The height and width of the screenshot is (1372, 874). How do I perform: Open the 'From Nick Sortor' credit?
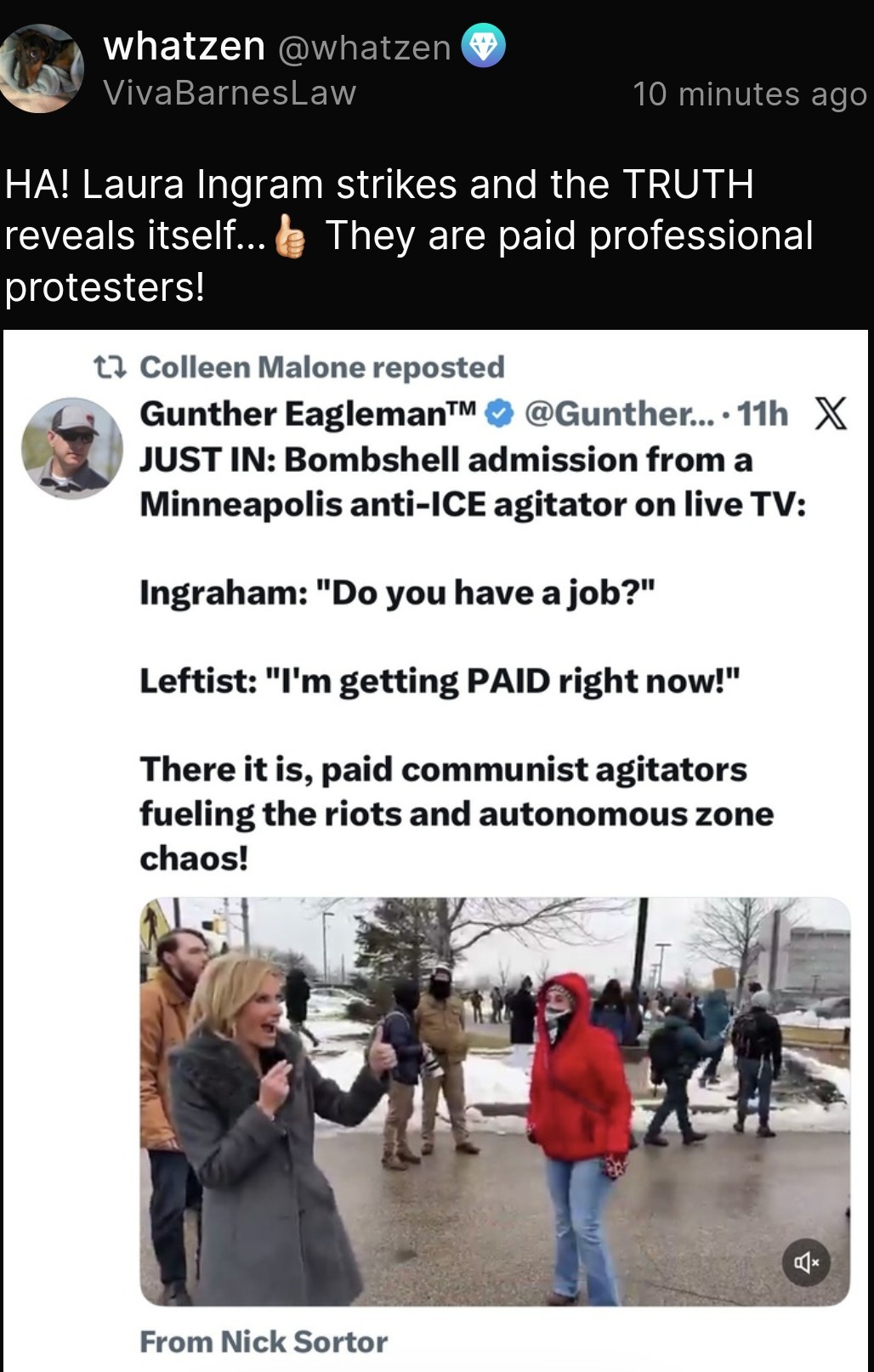point(264,1341)
